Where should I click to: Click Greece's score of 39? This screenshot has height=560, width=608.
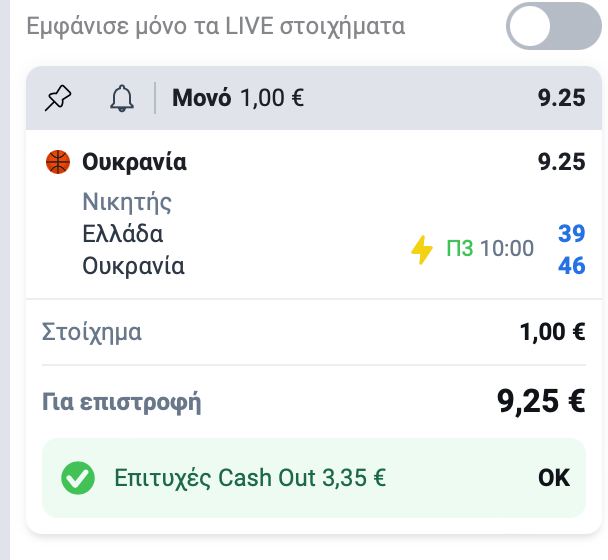572,233
